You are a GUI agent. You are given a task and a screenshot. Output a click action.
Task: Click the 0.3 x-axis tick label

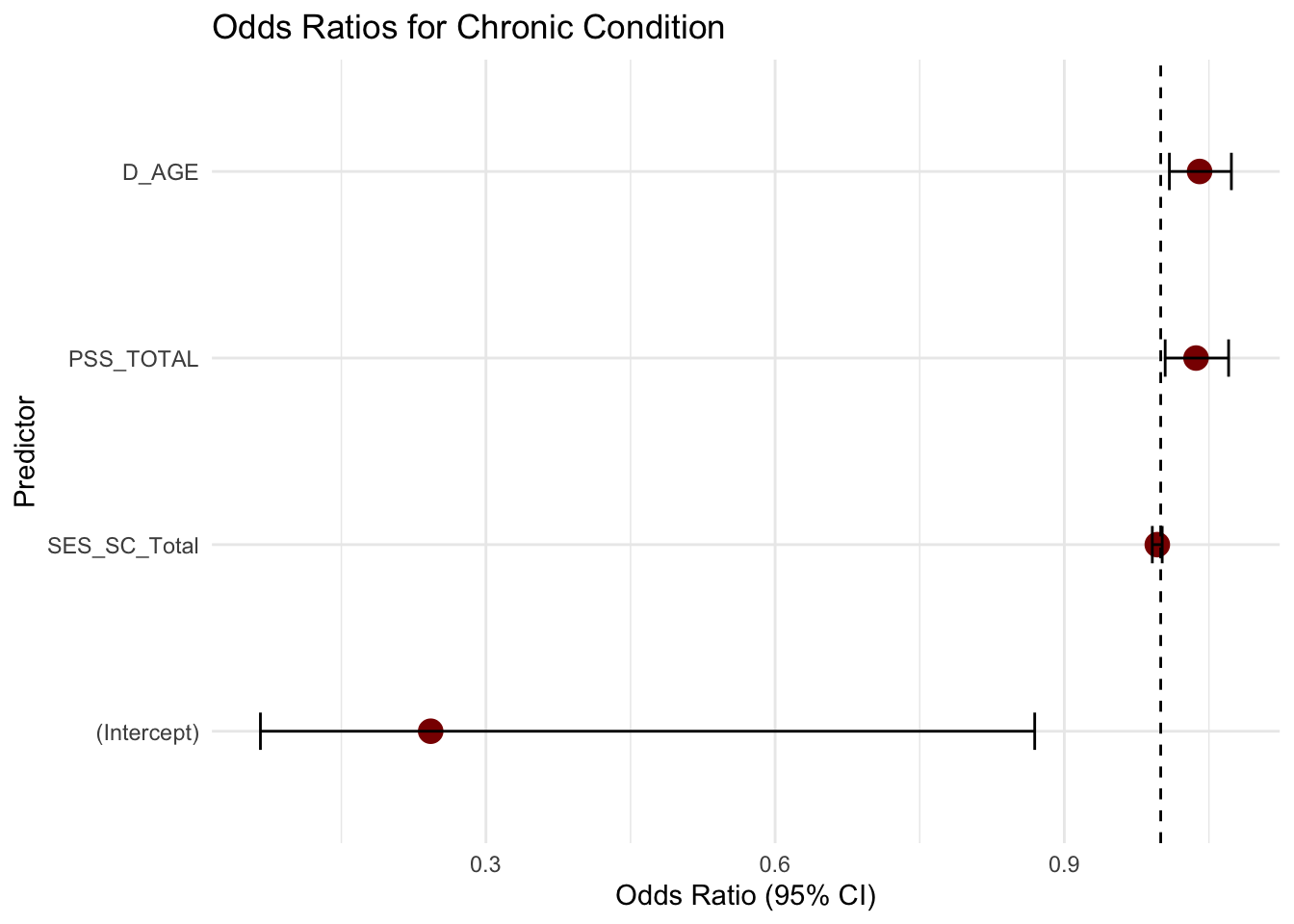(485, 863)
